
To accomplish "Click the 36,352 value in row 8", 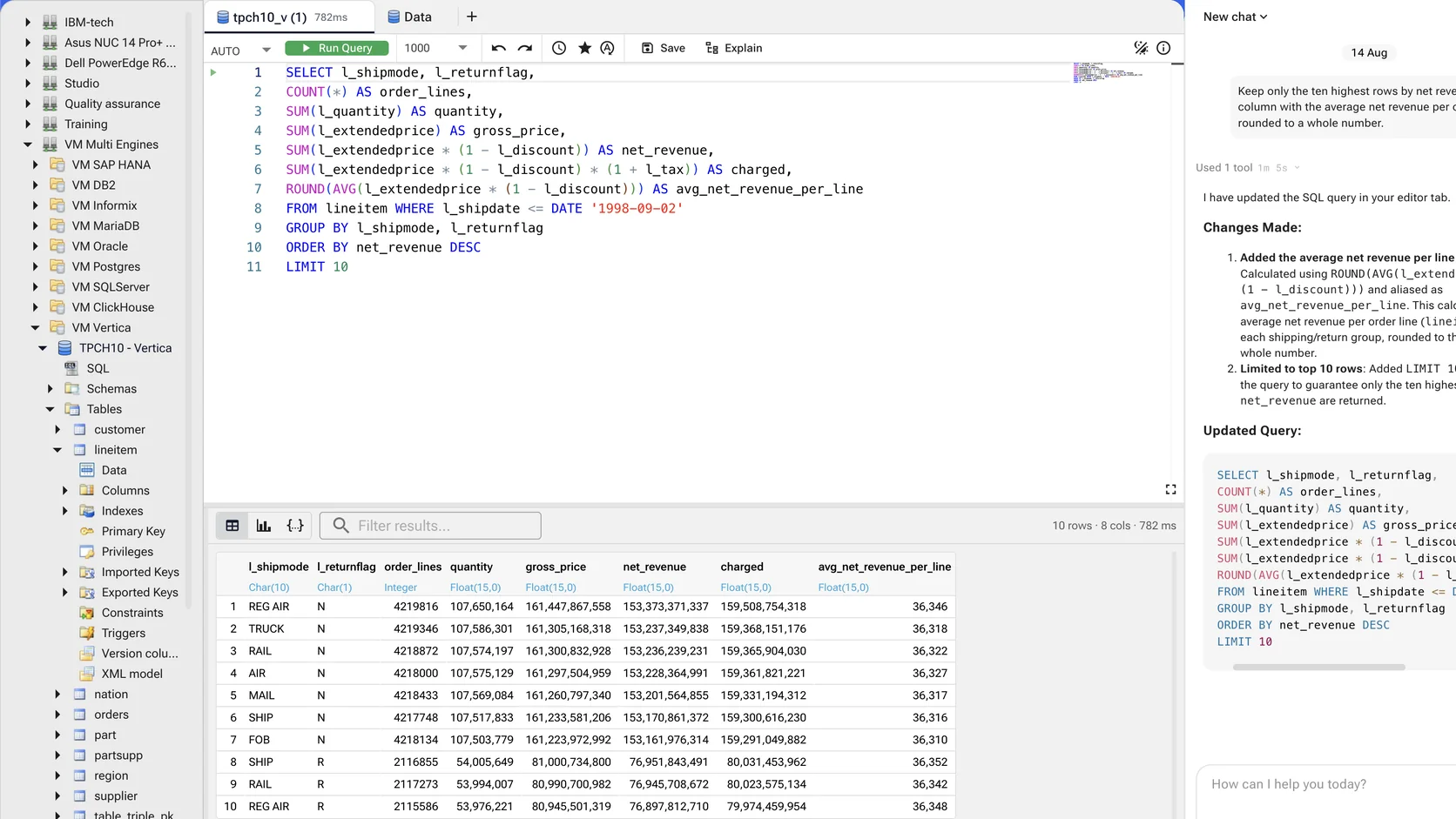I will pyautogui.click(x=929, y=762).
